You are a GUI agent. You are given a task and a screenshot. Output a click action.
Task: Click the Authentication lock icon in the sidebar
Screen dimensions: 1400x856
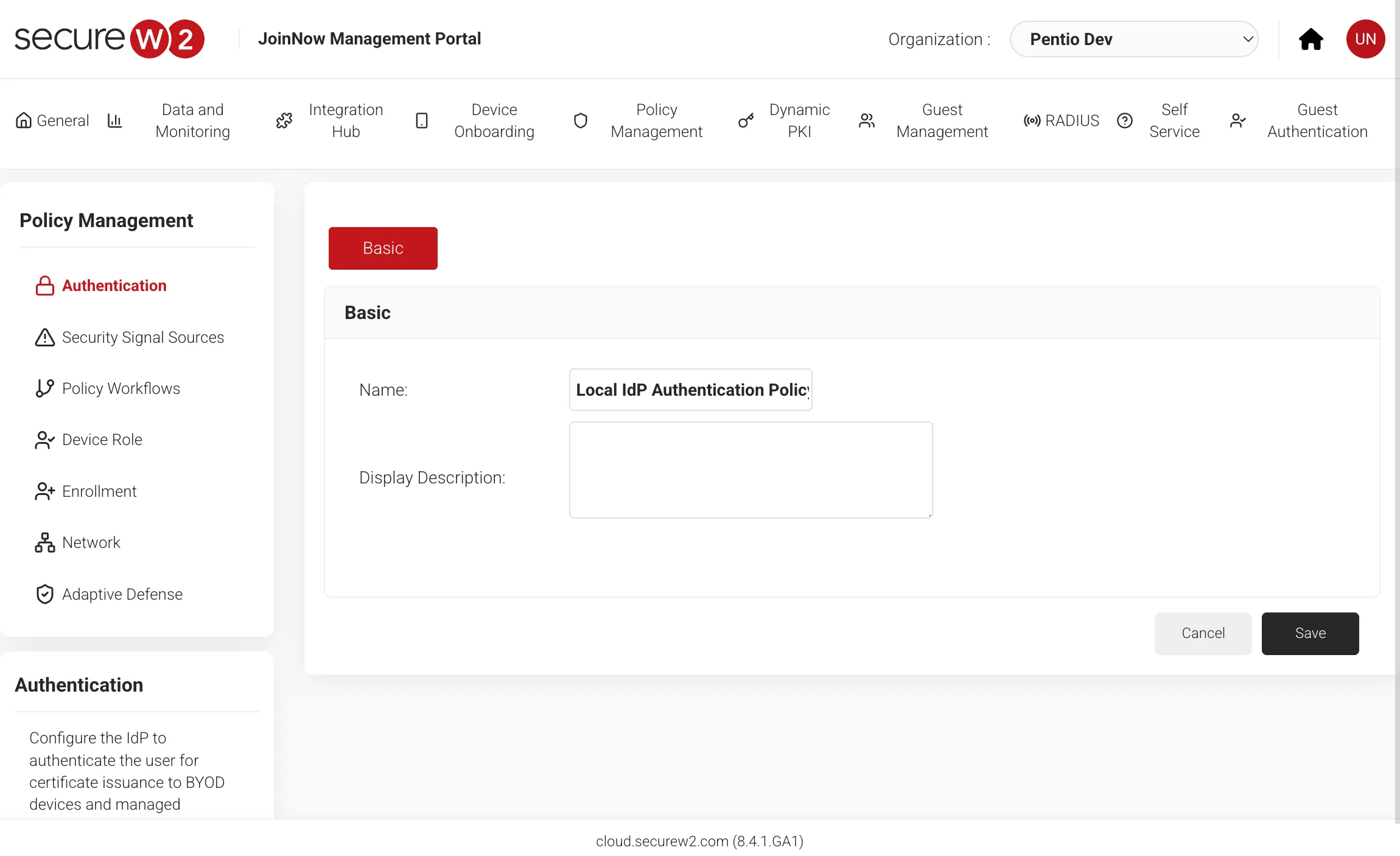coord(45,286)
